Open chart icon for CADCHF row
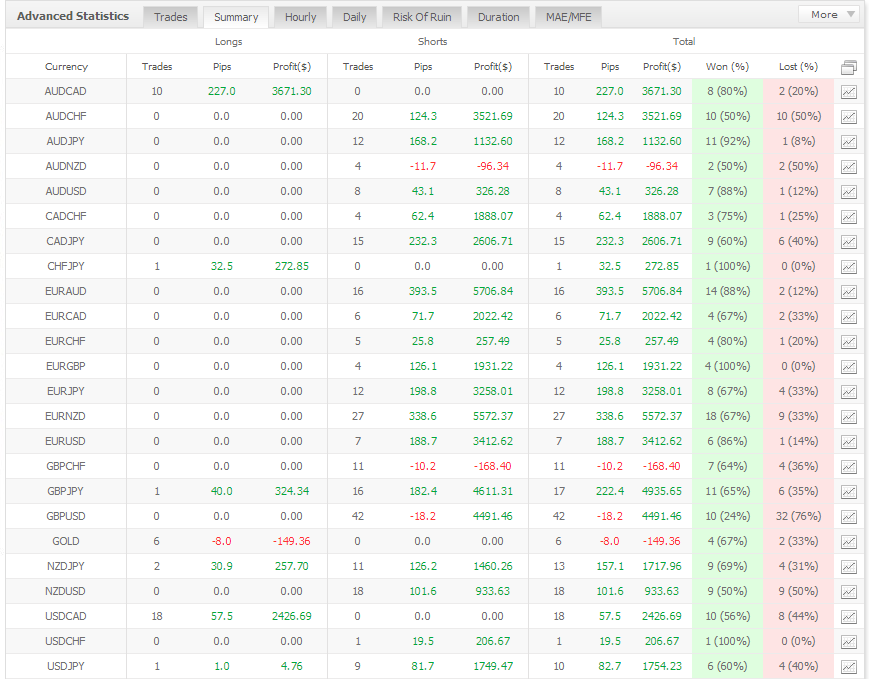The width and height of the screenshot is (869, 679). click(848, 217)
